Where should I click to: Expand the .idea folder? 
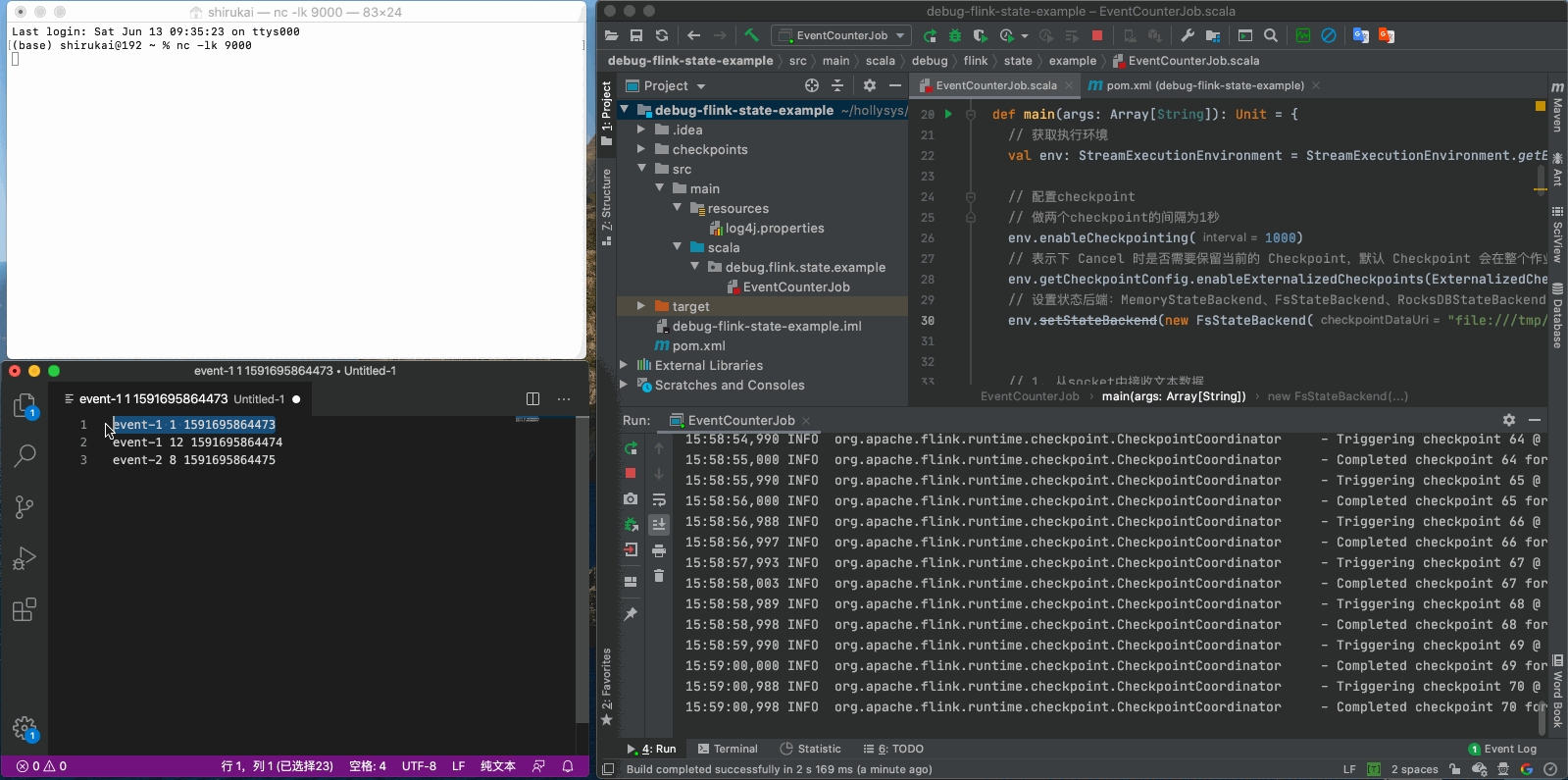pos(641,130)
